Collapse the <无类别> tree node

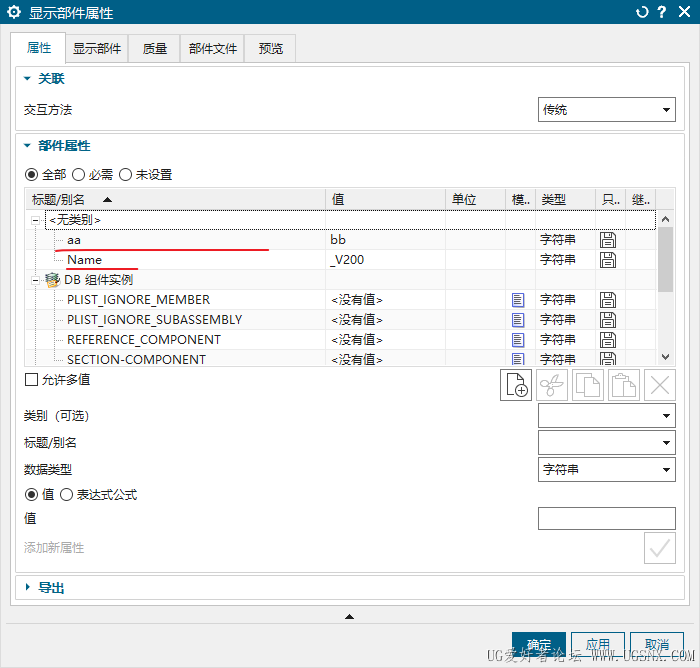click(x=36, y=220)
